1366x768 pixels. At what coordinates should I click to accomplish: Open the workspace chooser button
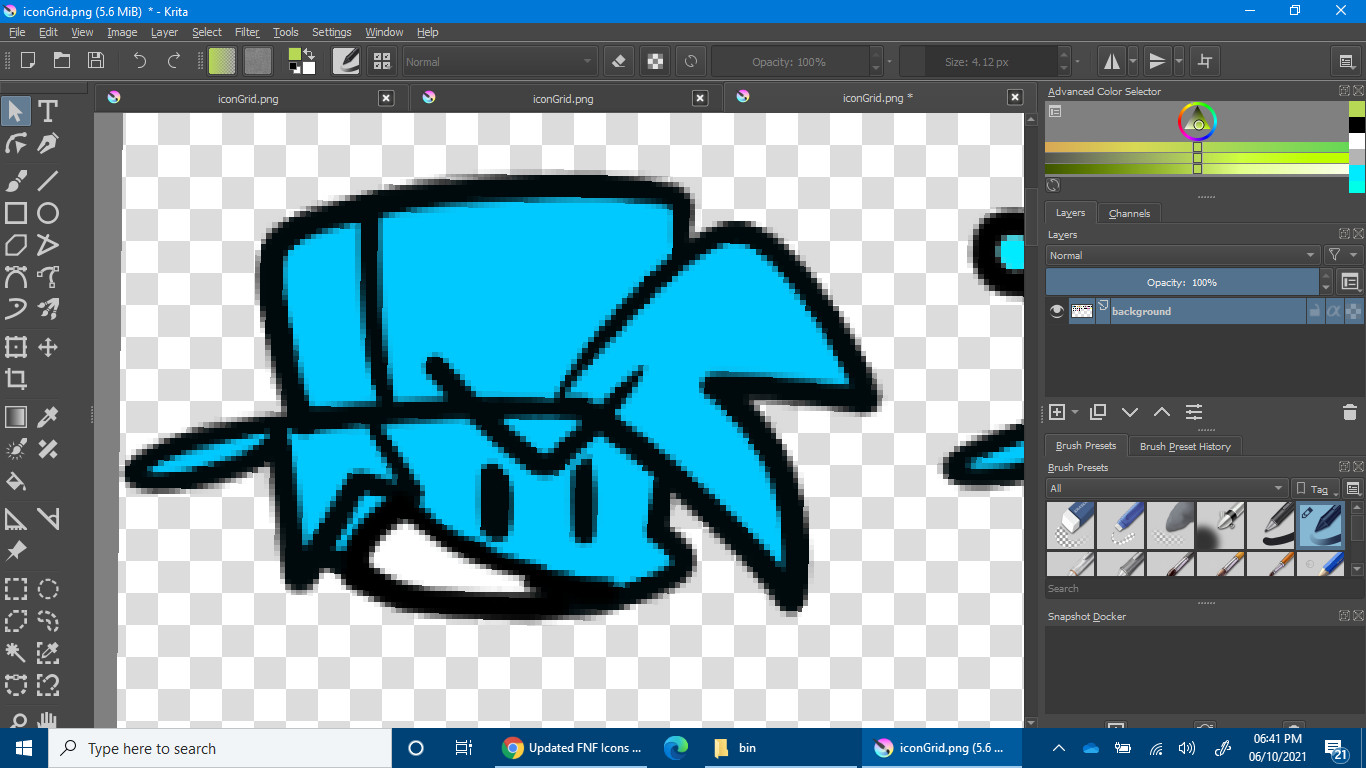point(1347,61)
